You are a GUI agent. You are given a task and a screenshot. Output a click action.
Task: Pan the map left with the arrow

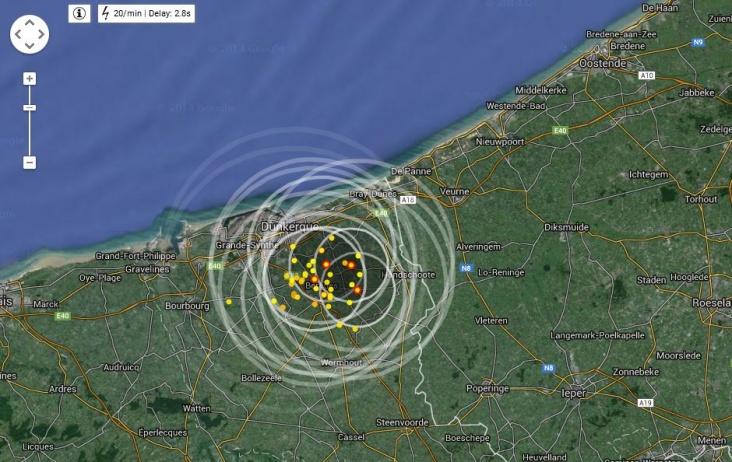(18, 34)
